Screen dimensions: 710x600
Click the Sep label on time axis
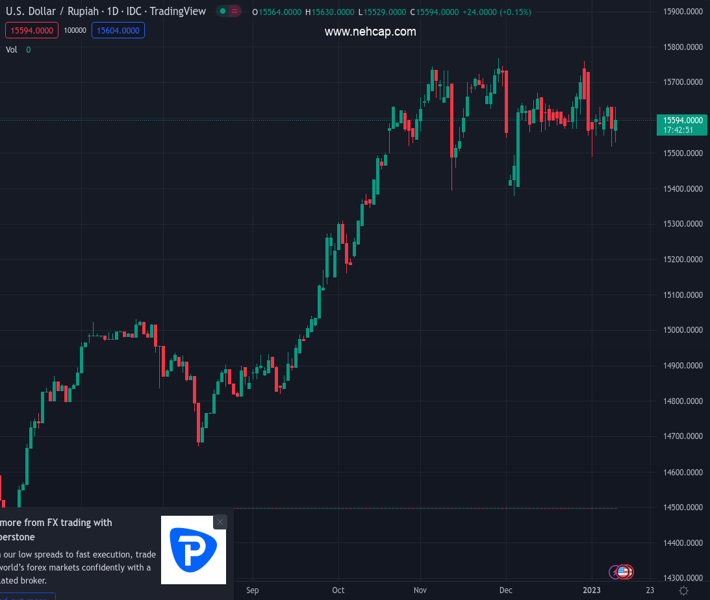252,590
